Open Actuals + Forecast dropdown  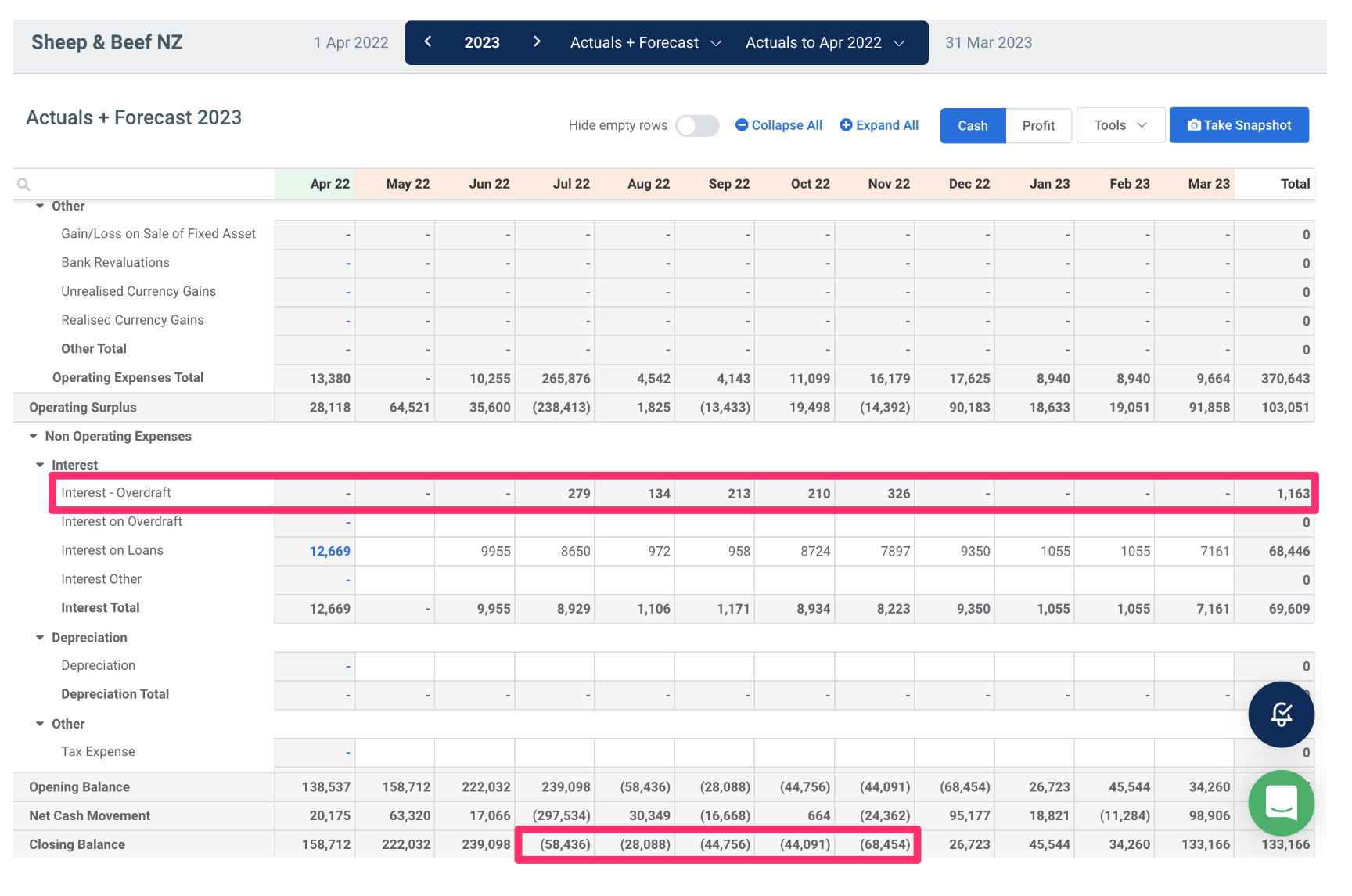(645, 43)
